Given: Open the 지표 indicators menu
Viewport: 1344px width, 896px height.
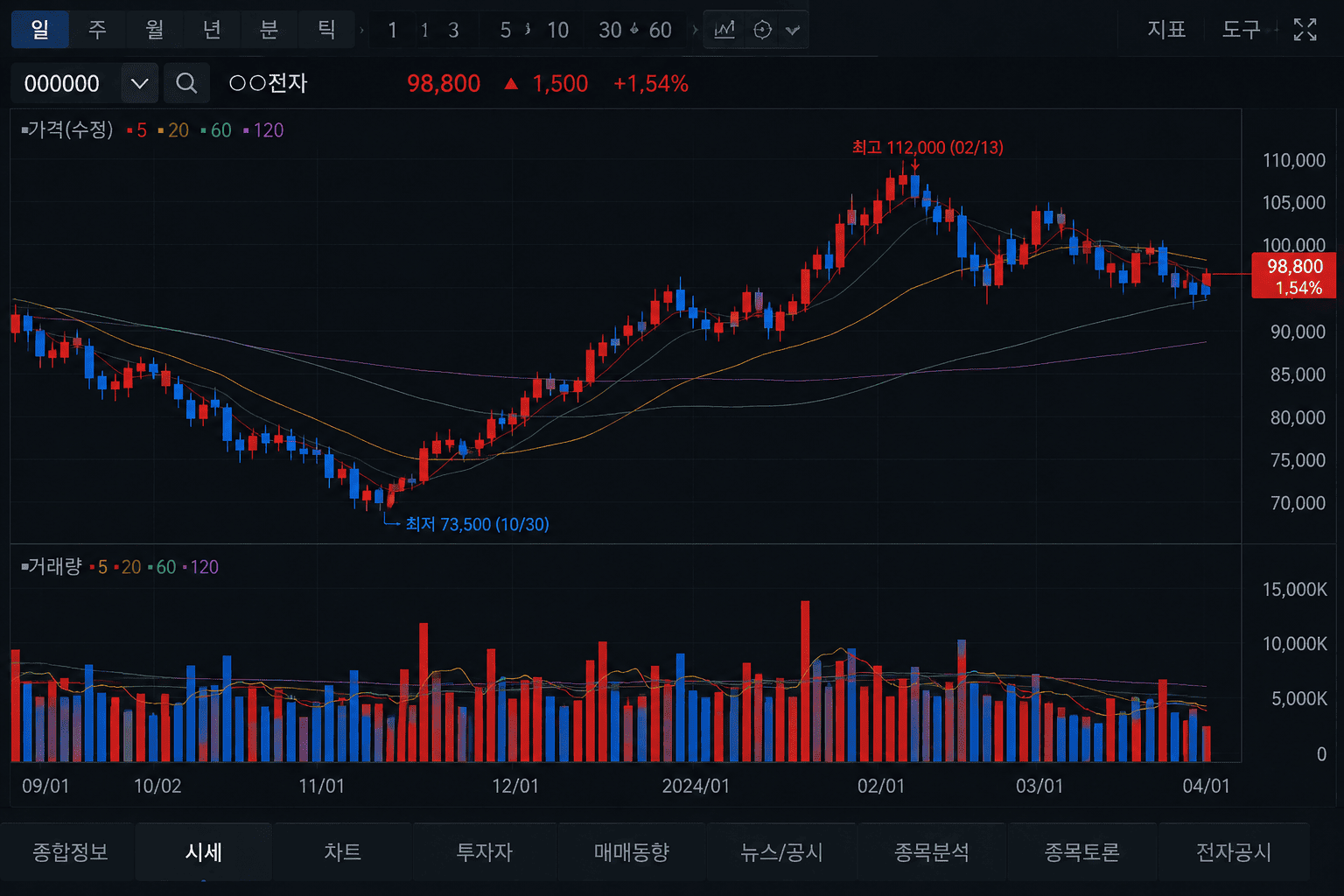Looking at the screenshot, I should [1166, 30].
